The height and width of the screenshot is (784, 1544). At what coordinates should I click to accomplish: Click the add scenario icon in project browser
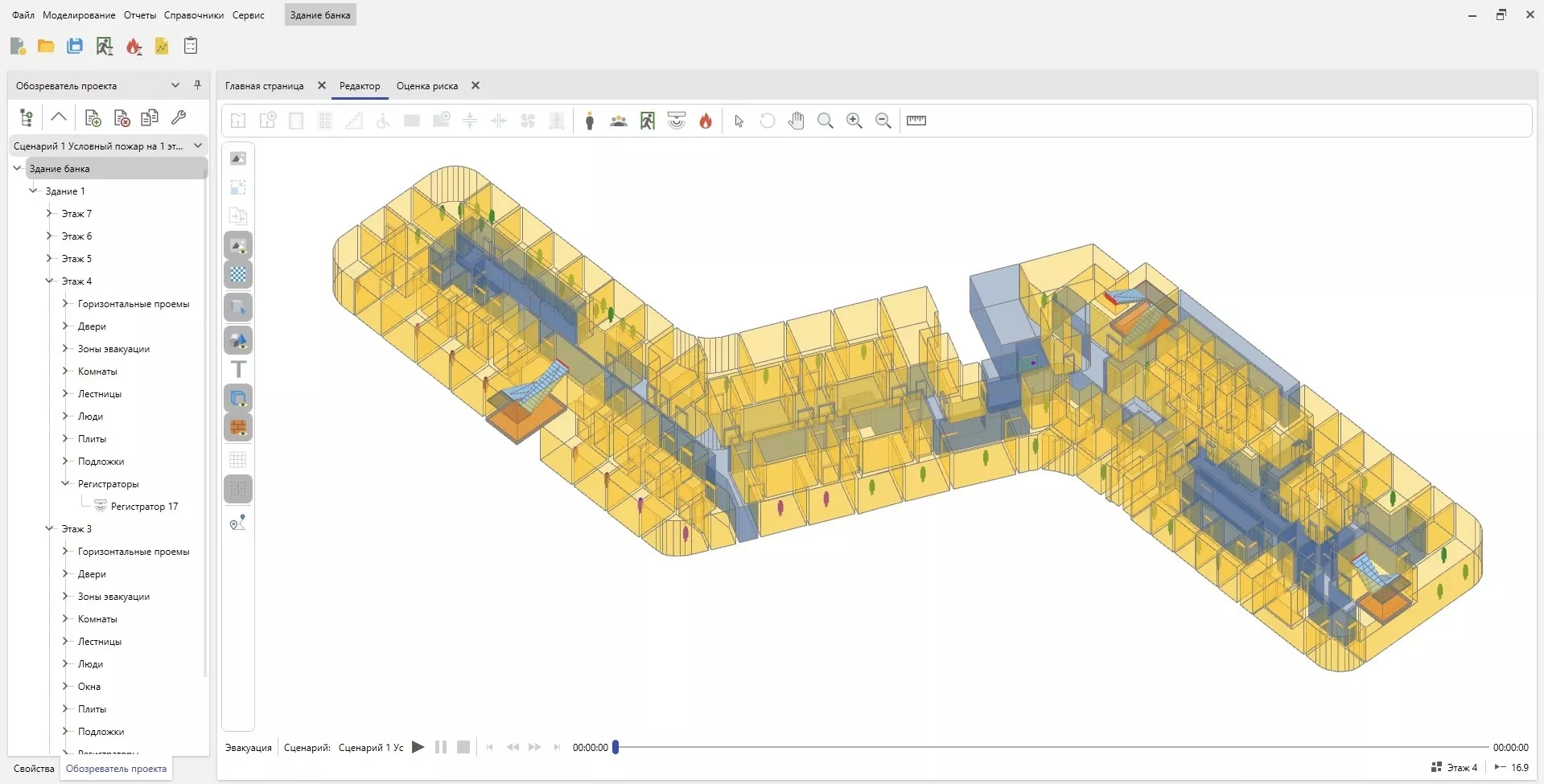(x=93, y=118)
